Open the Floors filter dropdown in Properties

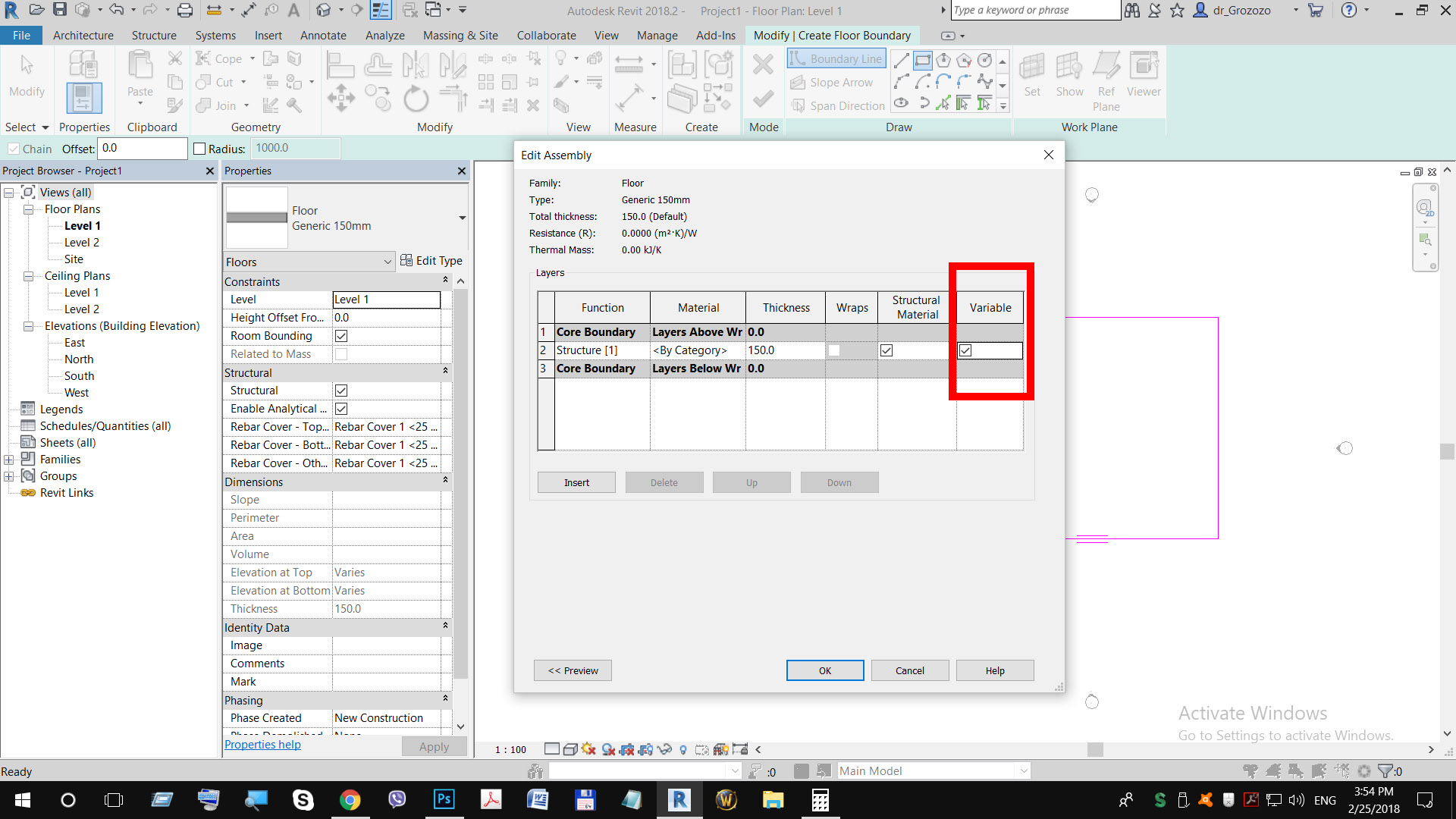pos(388,261)
